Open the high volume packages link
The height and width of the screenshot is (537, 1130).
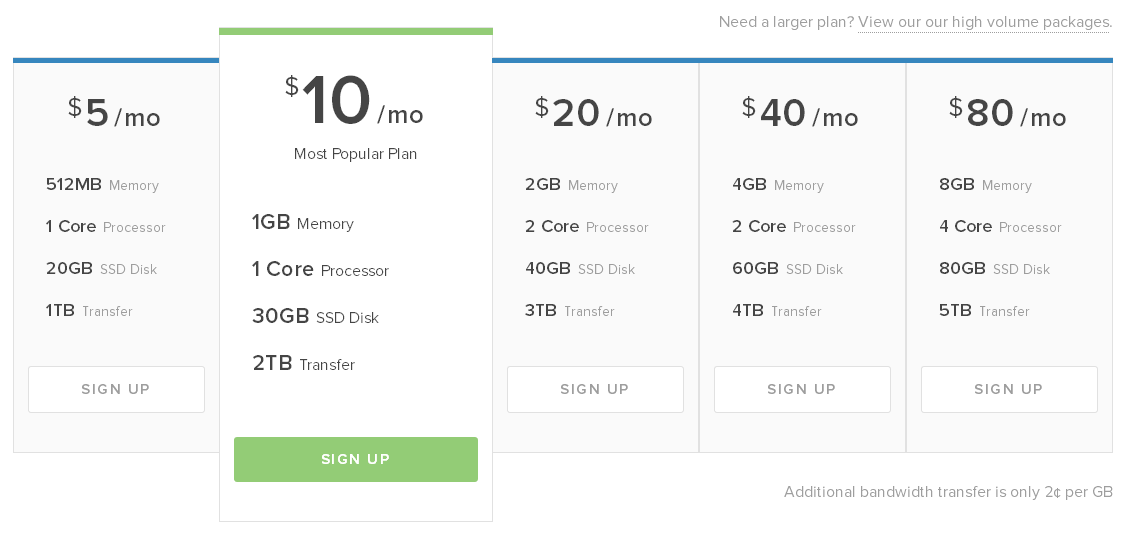(984, 22)
